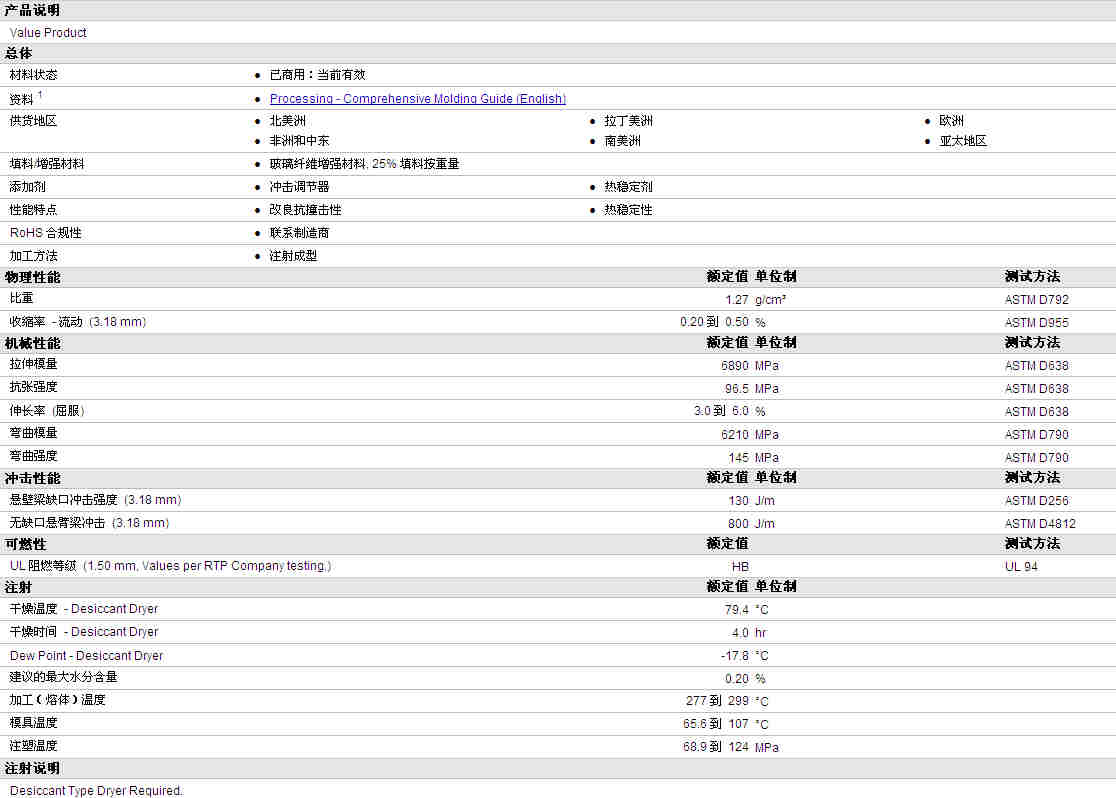
Task: Click the '伸长率 (屈服)' row label
Action: click(x=47, y=411)
